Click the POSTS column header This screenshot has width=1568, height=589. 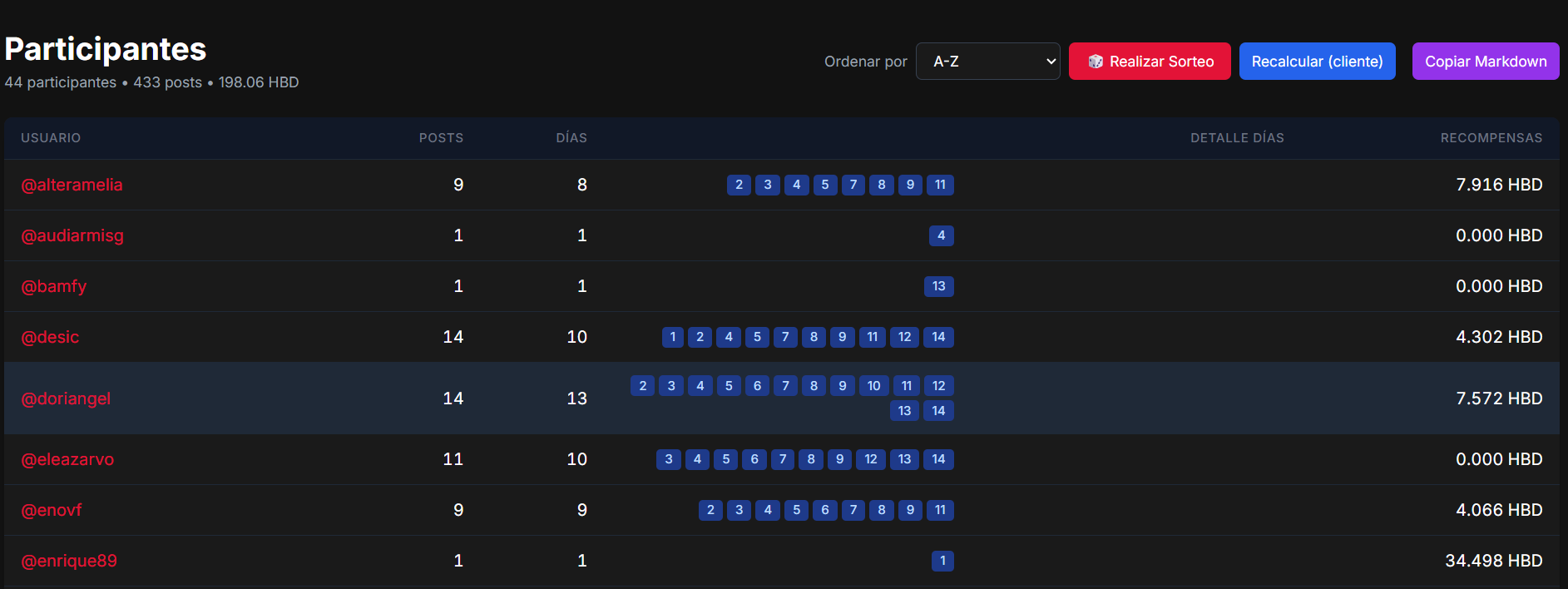(441, 138)
